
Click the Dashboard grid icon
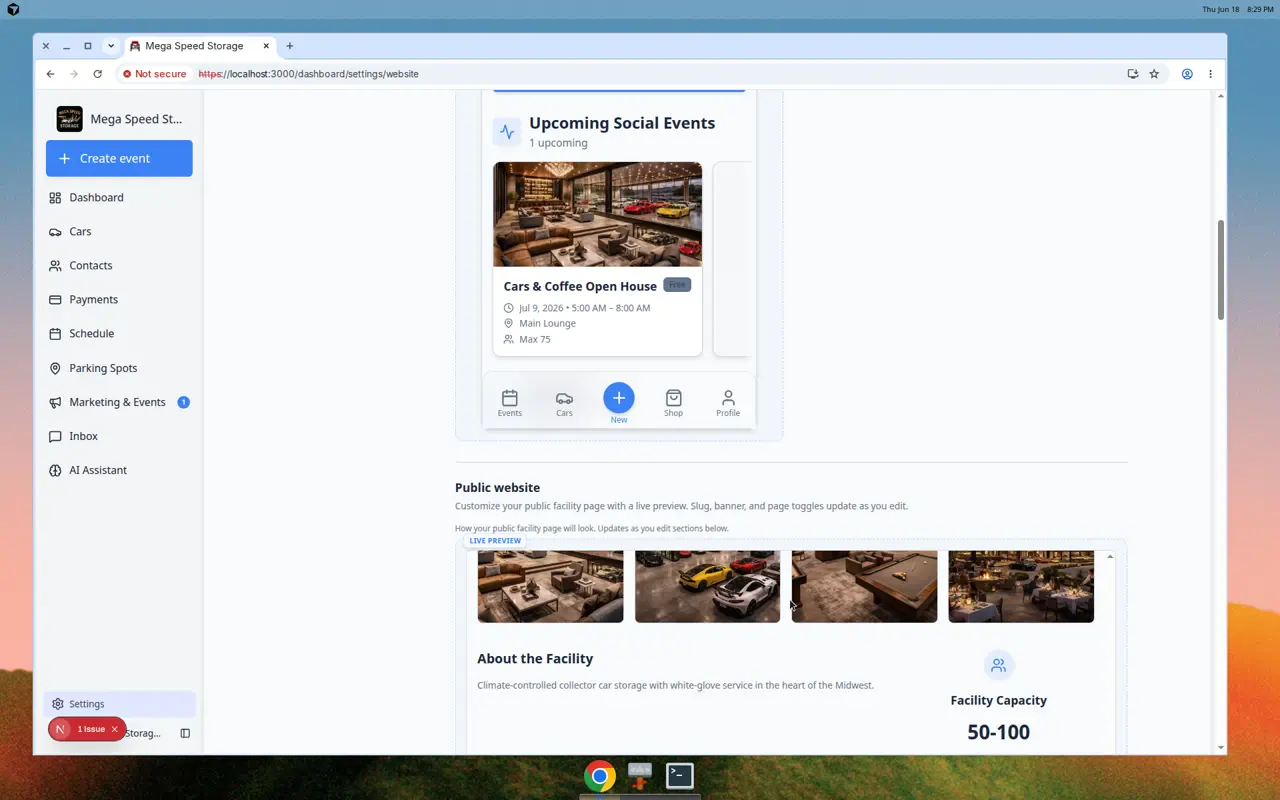[55, 198]
